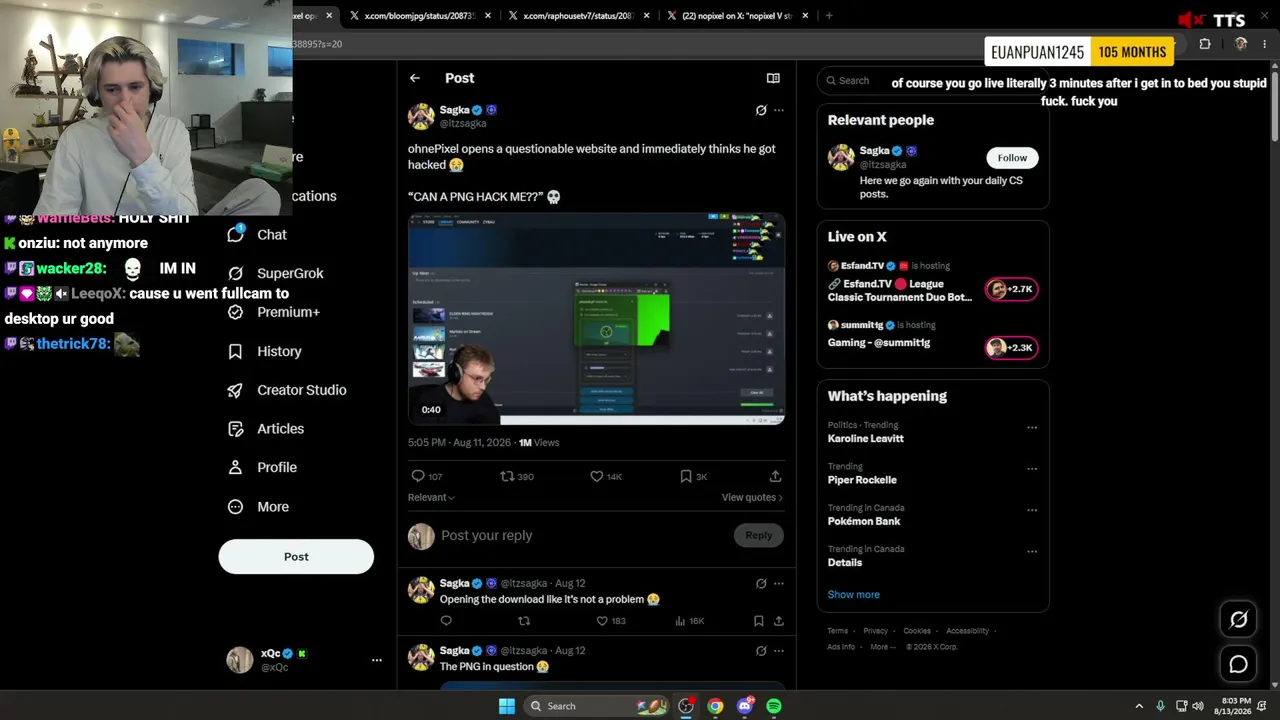The width and height of the screenshot is (1280, 720).
Task: Open options for the Piper Rockelle trend
Action: (1032, 468)
